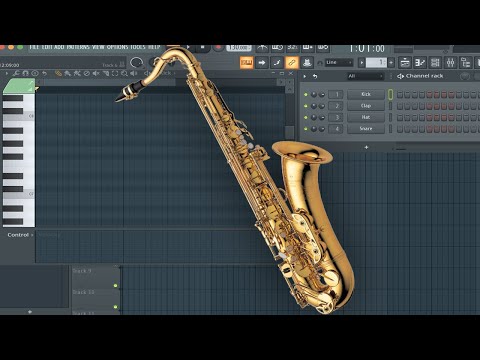Screen dimensions: 480x360
Task: Open the Channel rack view icon
Action: point(435,62)
